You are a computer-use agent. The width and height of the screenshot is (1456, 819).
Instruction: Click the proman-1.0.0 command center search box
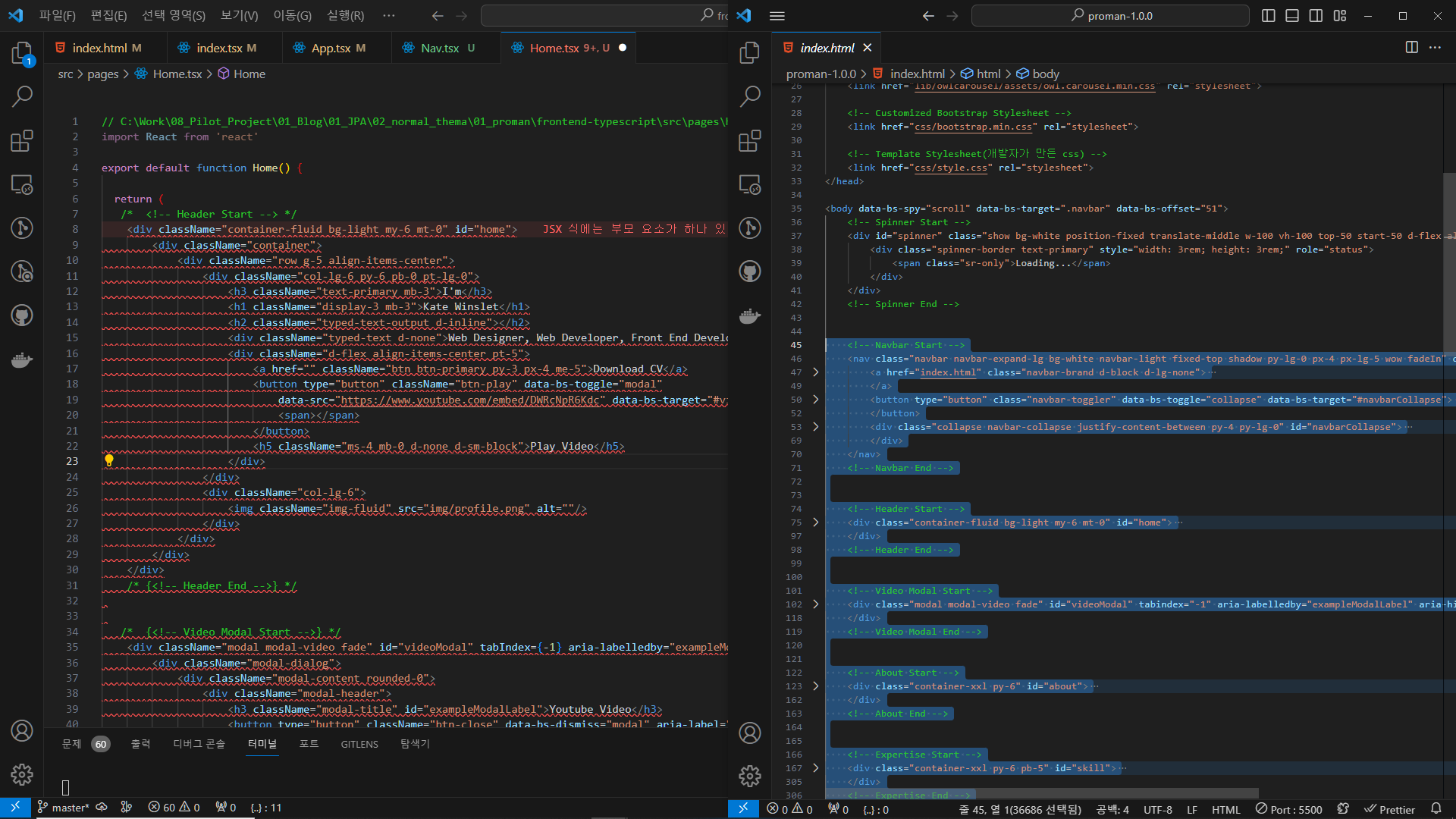pyautogui.click(x=1110, y=16)
